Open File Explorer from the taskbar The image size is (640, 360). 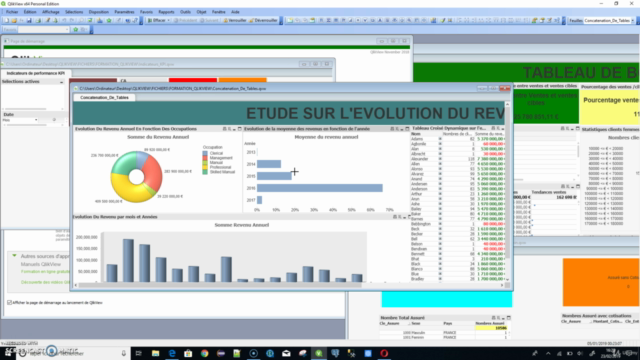tap(156, 353)
